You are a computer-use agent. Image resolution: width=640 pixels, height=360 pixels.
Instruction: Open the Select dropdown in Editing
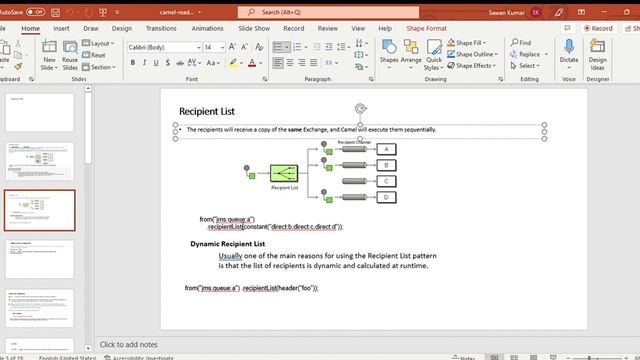(525, 65)
